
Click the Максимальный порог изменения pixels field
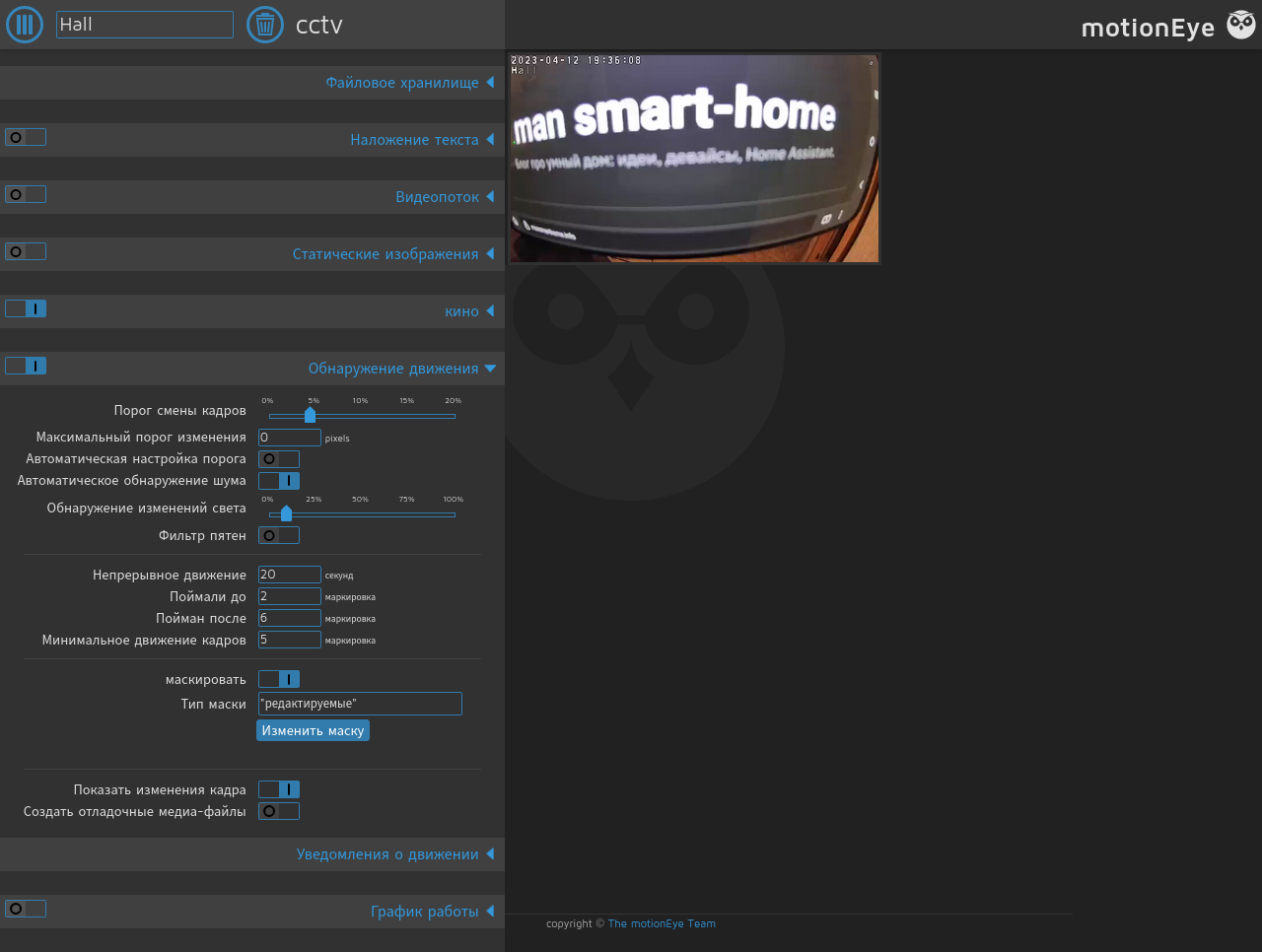(x=290, y=438)
